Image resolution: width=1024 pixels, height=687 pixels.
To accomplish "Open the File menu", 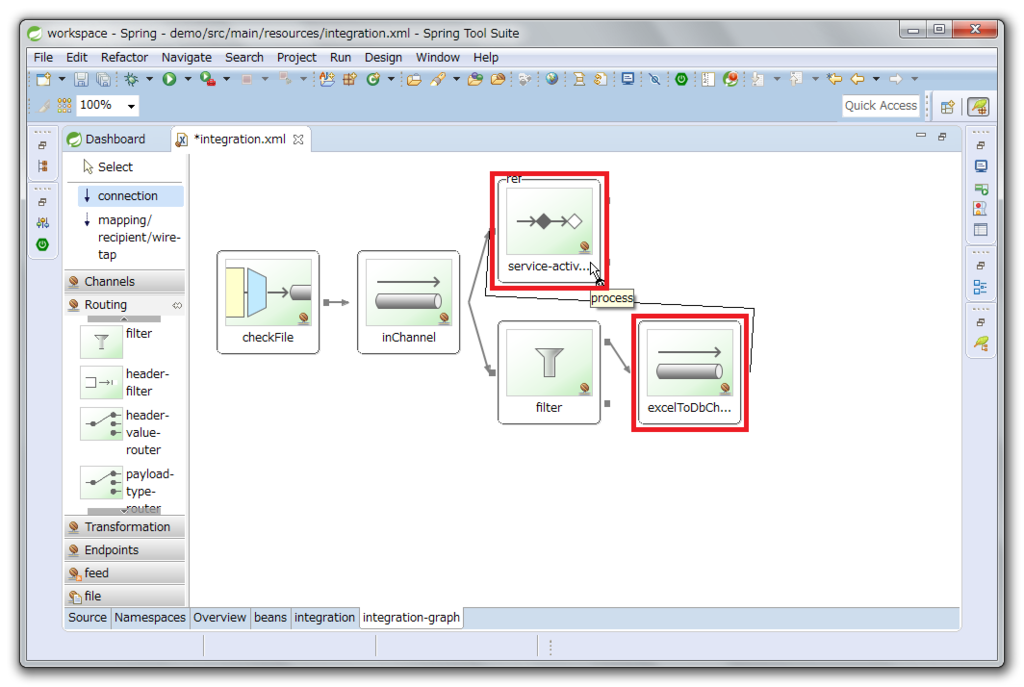I will [43, 57].
